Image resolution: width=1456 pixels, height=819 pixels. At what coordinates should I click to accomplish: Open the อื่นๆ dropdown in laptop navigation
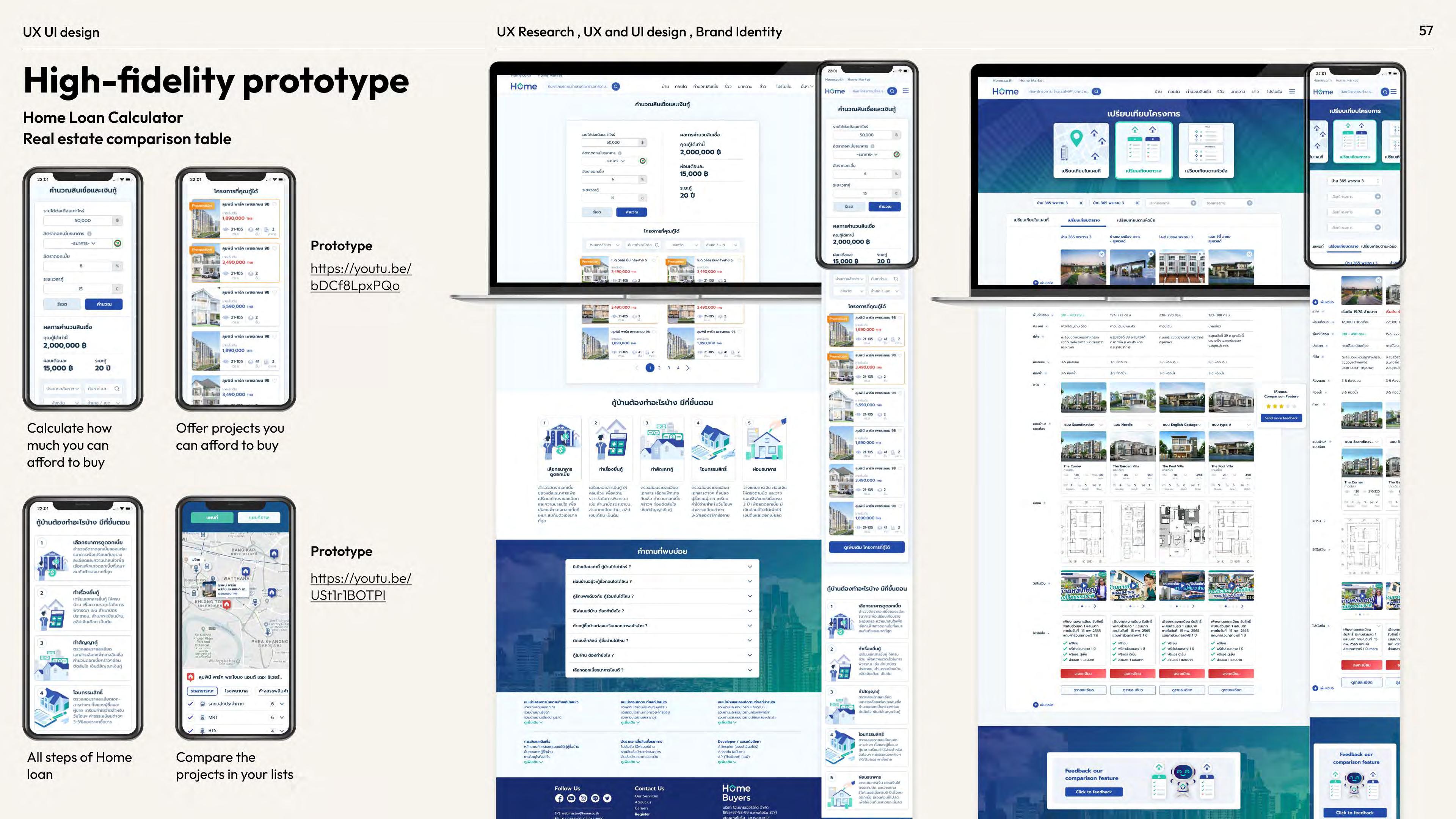pyautogui.click(x=806, y=86)
